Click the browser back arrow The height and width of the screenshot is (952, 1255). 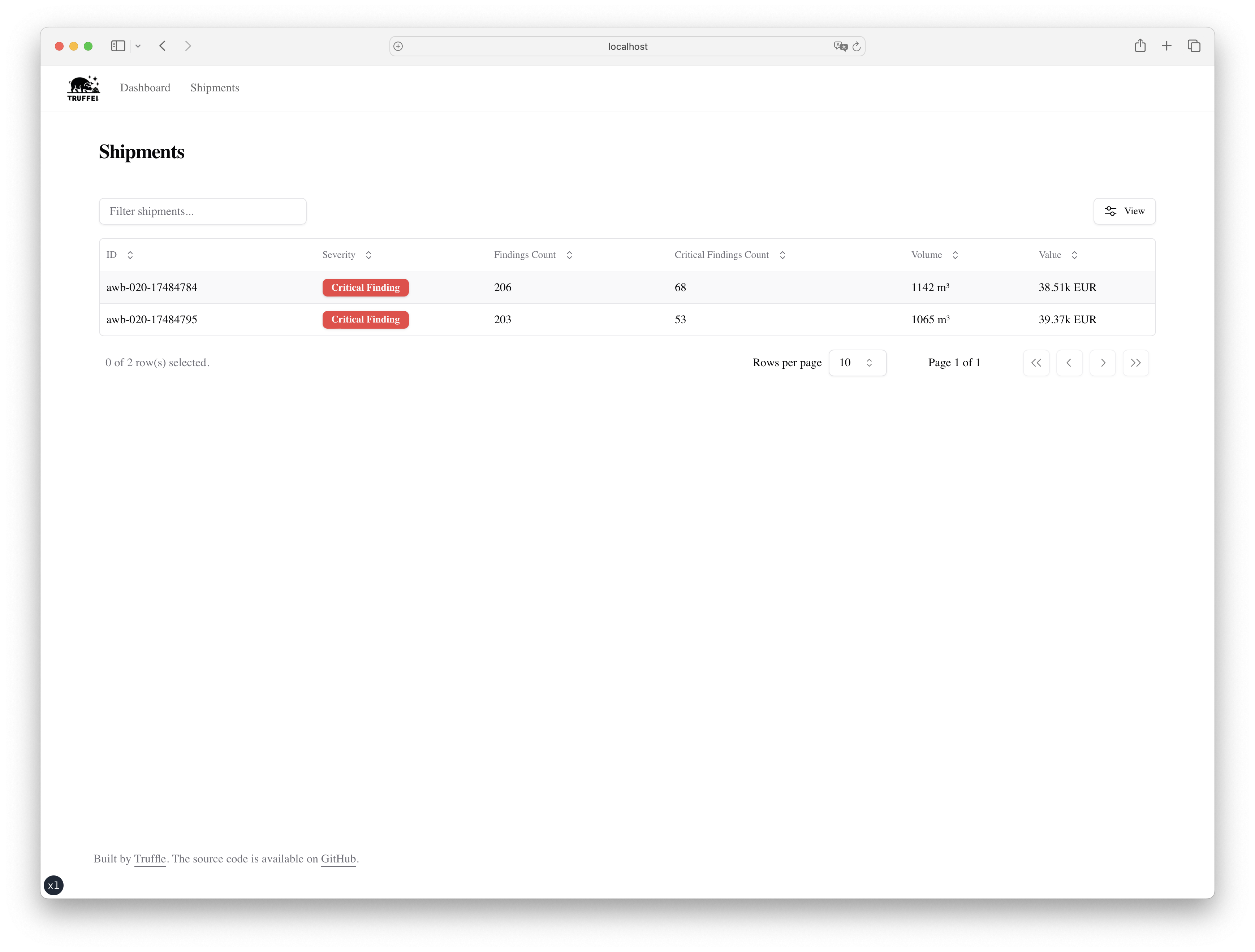(163, 46)
